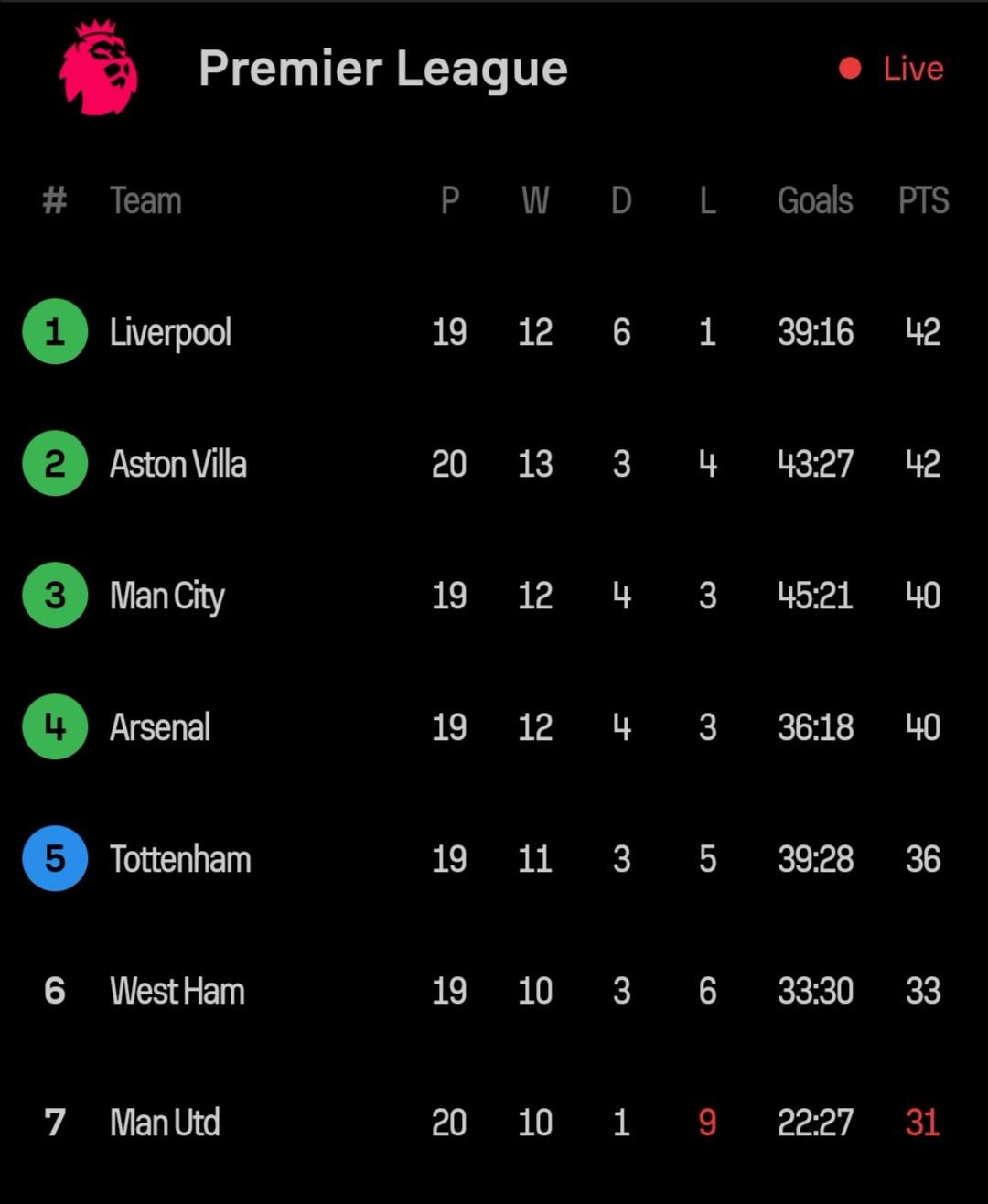Select Arsenal's green position 4 badge
This screenshot has width=988, height=1204.
tap(55, 726)
